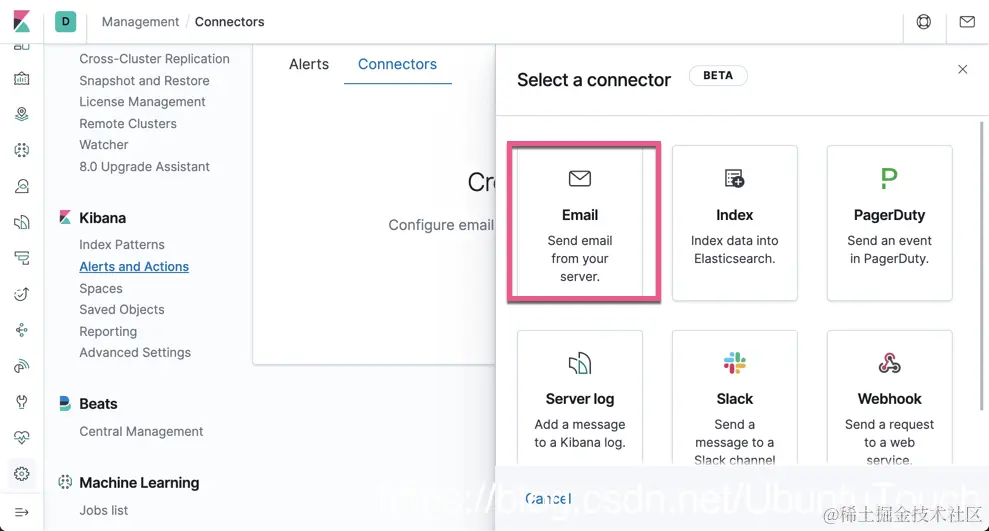The image size is (989, 531).
Task: Open Watcher from management menu
Action: click(x=104, y=144)
